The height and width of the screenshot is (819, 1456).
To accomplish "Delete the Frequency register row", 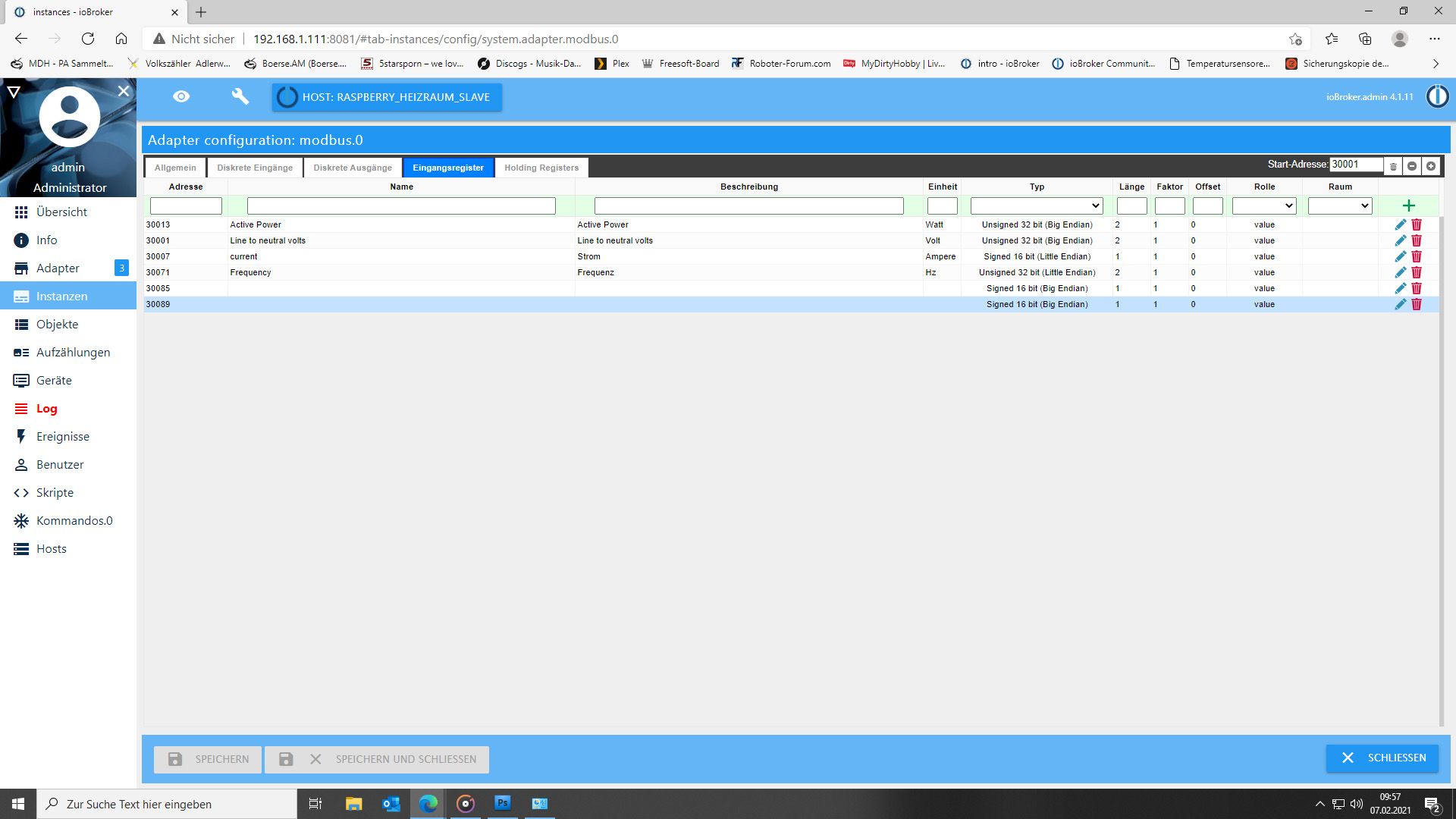I will coord(1416,272).
